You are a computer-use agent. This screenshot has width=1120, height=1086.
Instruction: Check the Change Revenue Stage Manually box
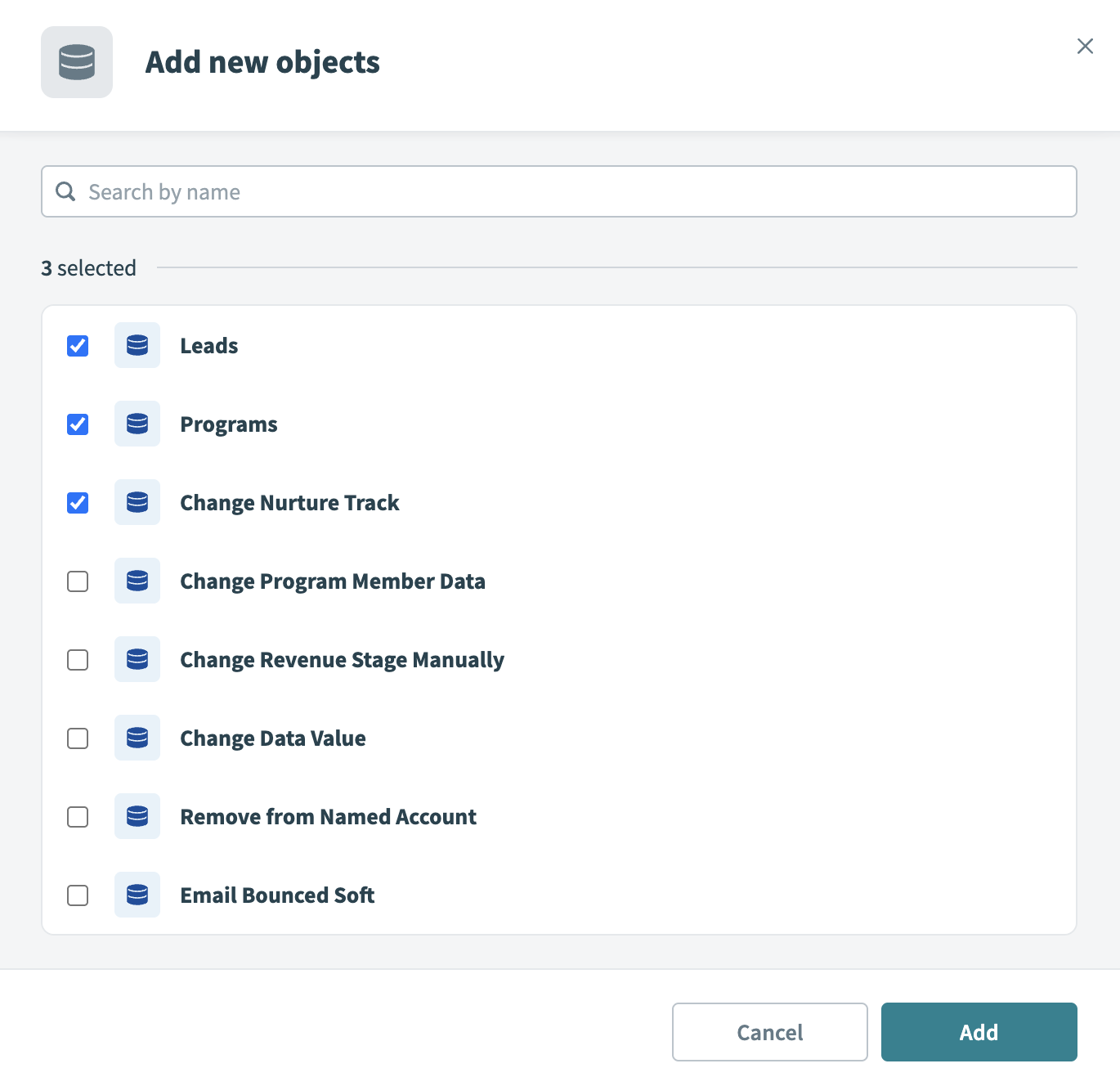coord(78,660)
